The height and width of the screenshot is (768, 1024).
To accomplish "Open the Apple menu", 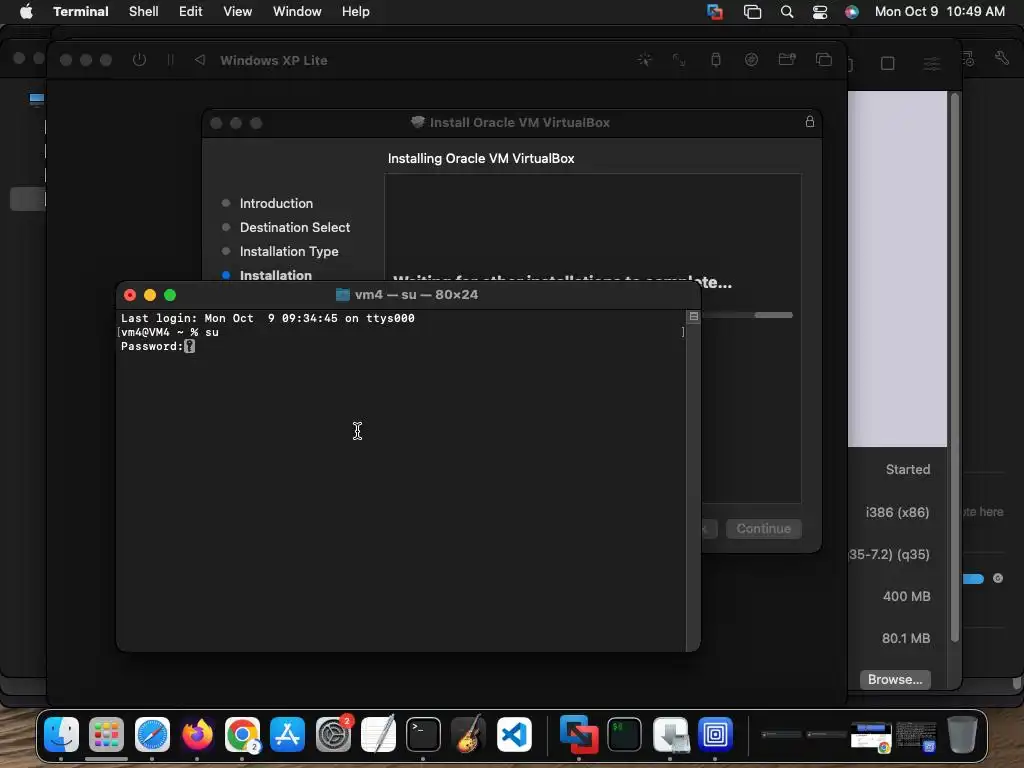I will [x=26, y=11].
